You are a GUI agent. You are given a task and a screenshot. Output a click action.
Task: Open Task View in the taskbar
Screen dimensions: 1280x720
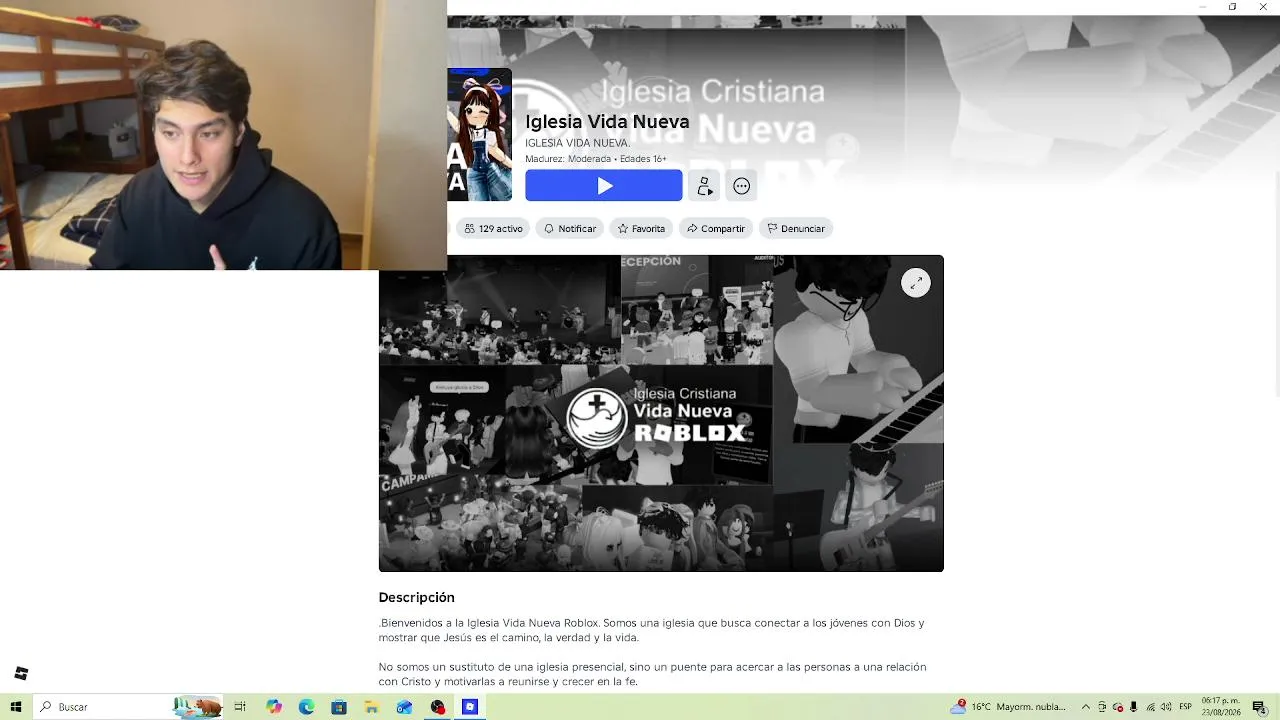[x=240, y=707]
